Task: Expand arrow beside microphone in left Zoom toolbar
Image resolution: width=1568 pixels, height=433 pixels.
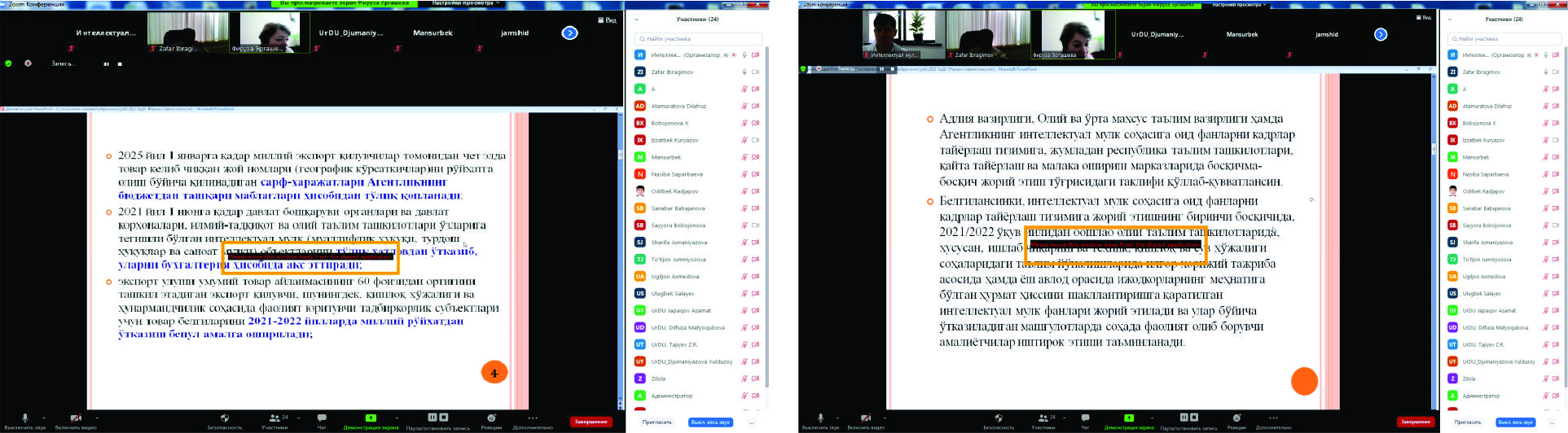Action: click(x=44, y=418)
